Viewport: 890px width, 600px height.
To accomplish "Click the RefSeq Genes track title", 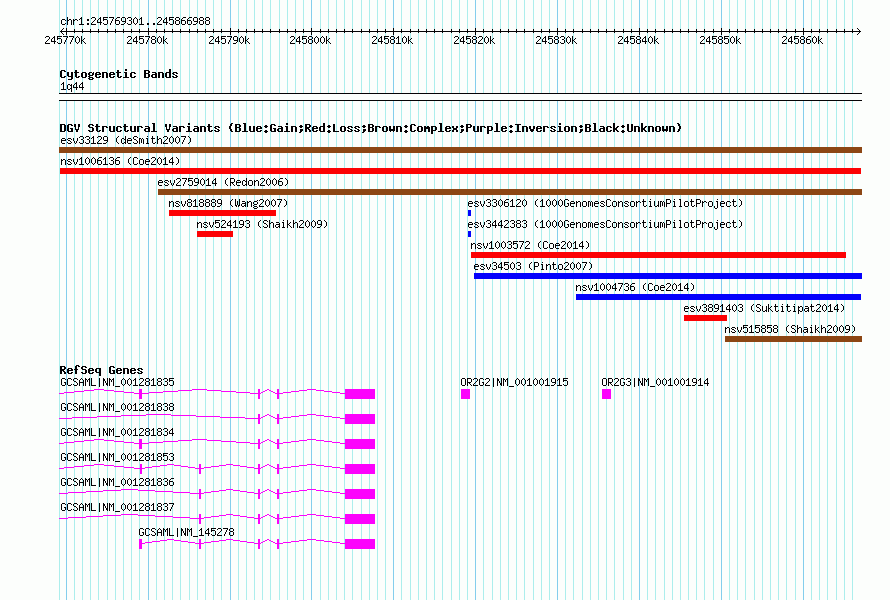I will (x=101, y=370).
